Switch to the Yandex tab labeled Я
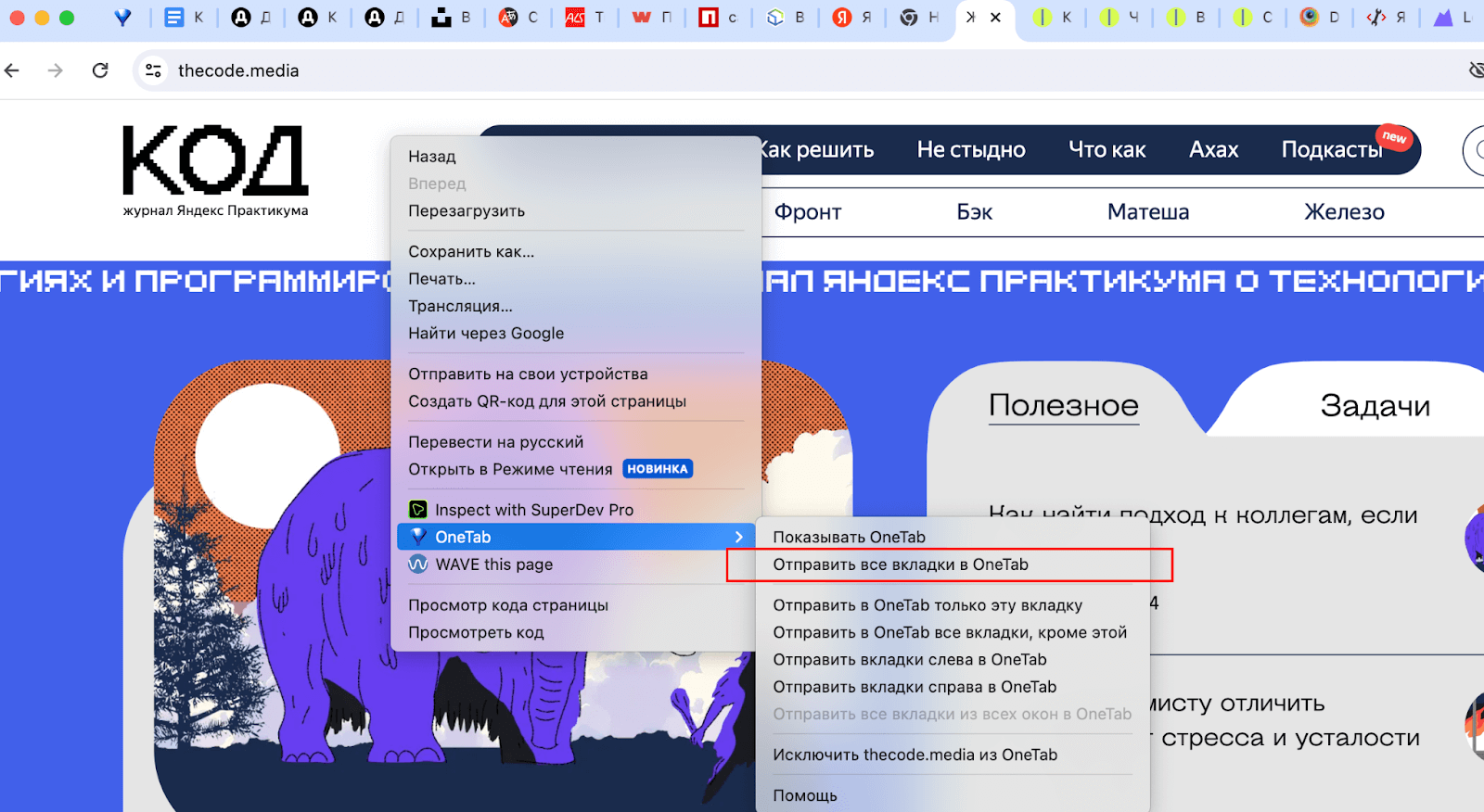Screen dimensions: 1484x812 pyautogui.click(x=852, y=18)
